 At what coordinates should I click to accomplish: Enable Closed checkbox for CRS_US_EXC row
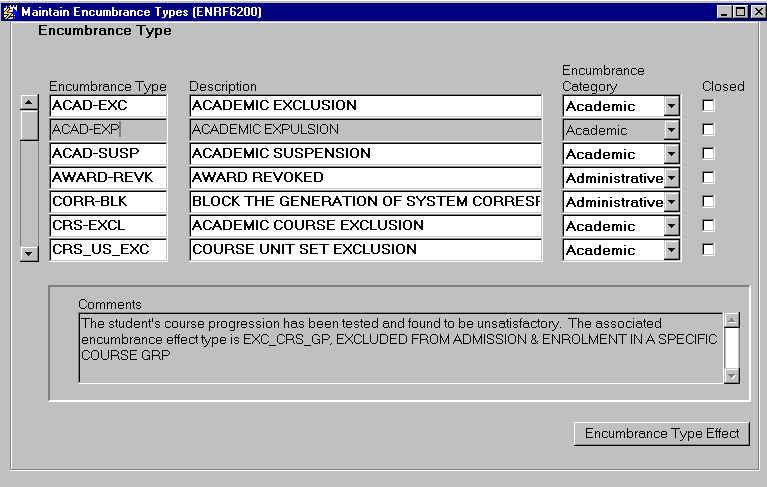click(x=709, y=249)
